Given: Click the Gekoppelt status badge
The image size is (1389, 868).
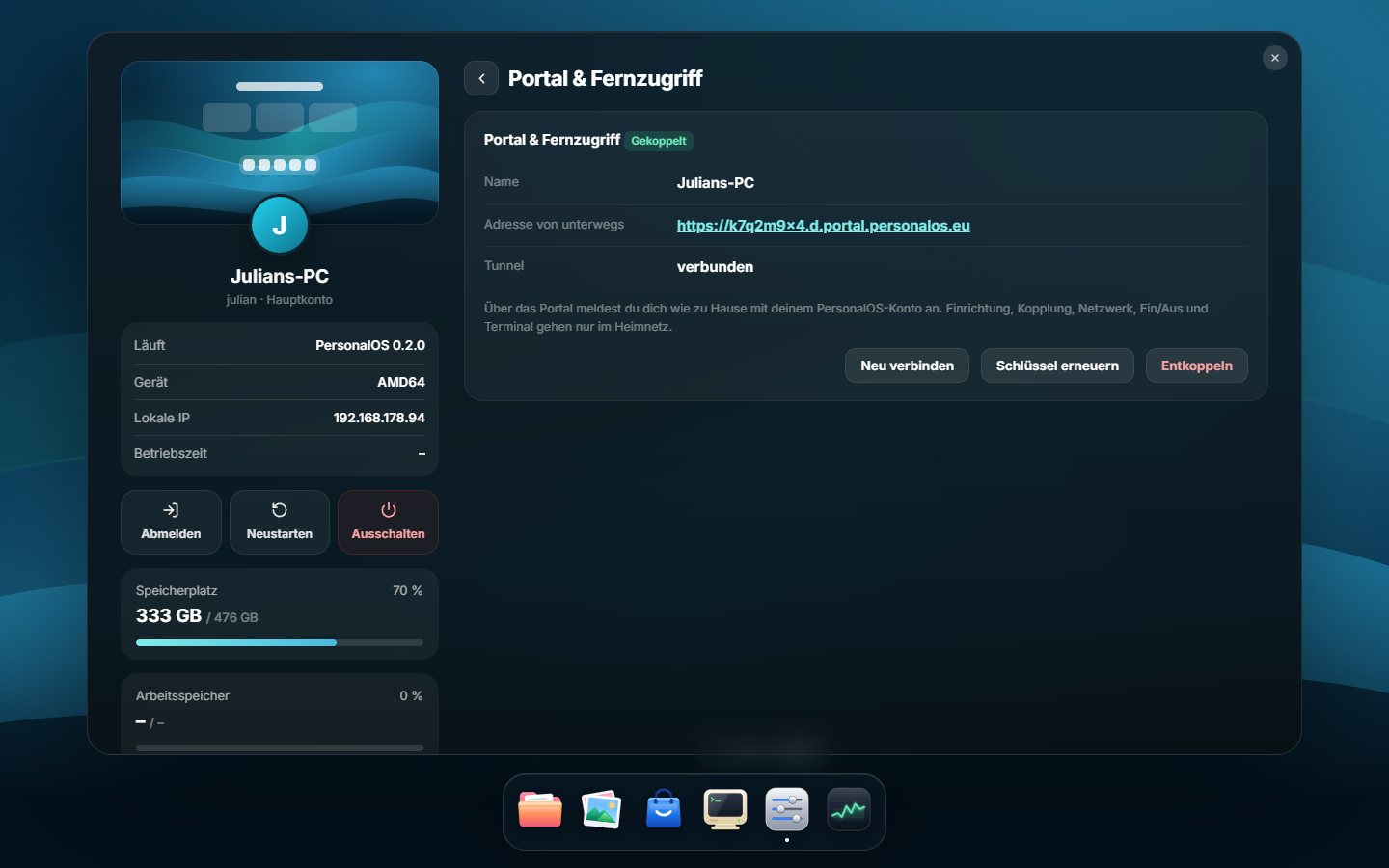Looking at the screenshot, I should 659,141.
